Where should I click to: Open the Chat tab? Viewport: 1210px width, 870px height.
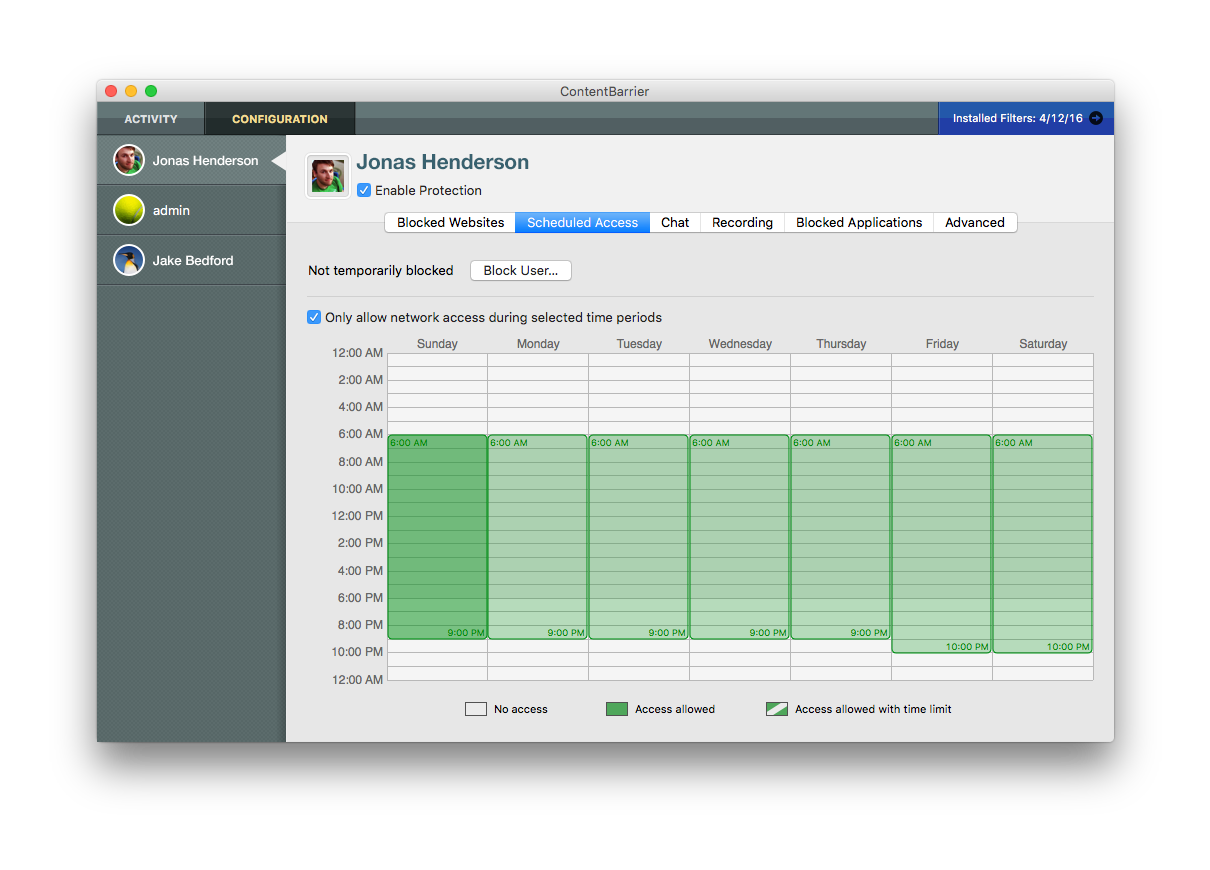(x=675, y=222)
